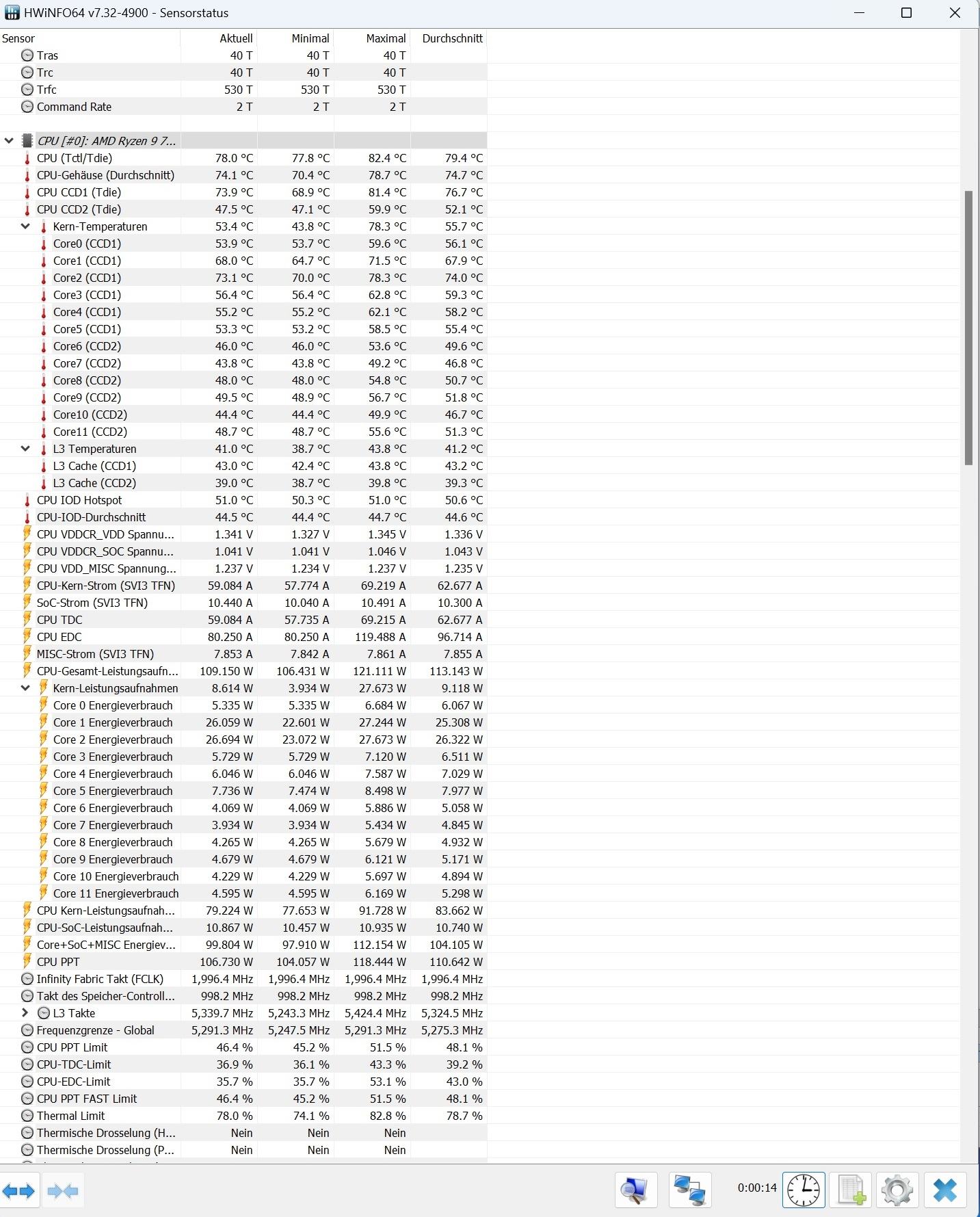Close sensors with the blue X icon
980x1217 pixels.
[945, 1190]
